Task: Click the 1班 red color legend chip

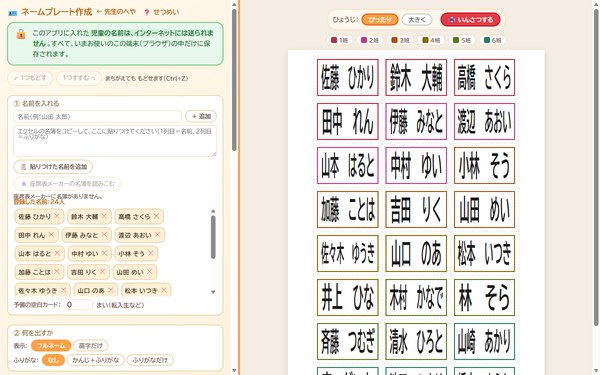Action: (339, 40)
